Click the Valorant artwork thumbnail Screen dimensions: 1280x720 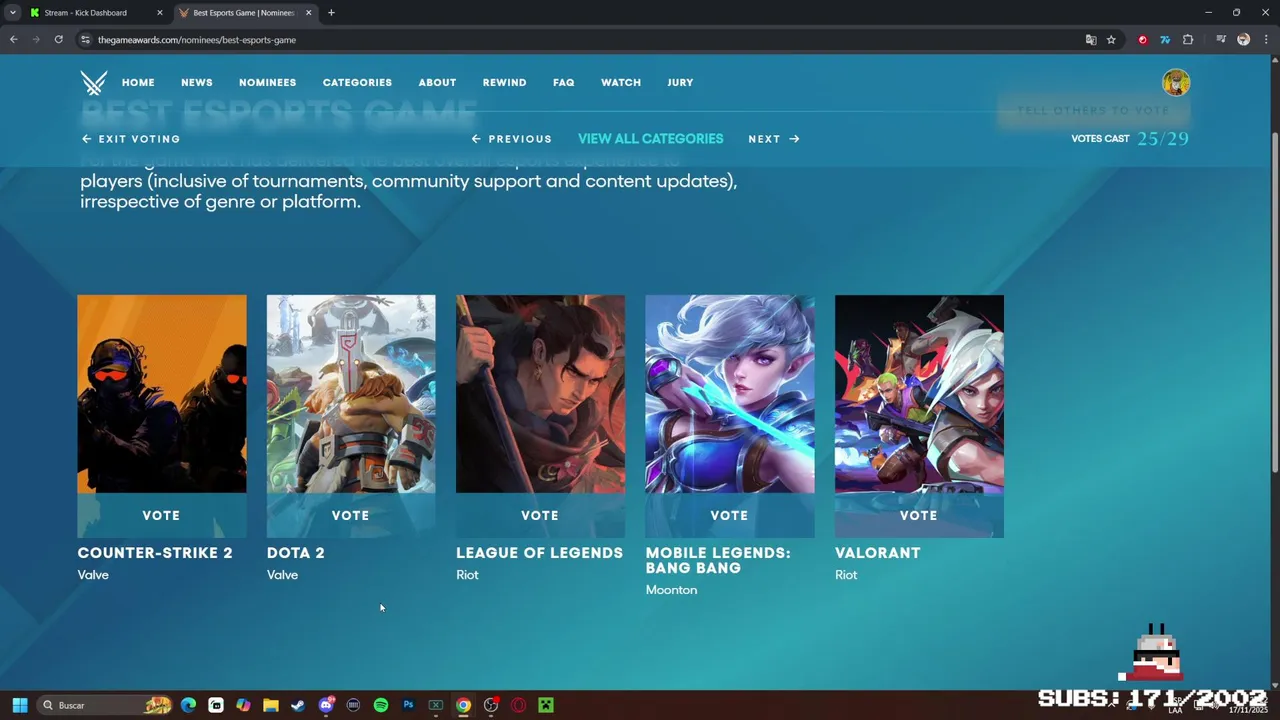(x=919, y=394)
